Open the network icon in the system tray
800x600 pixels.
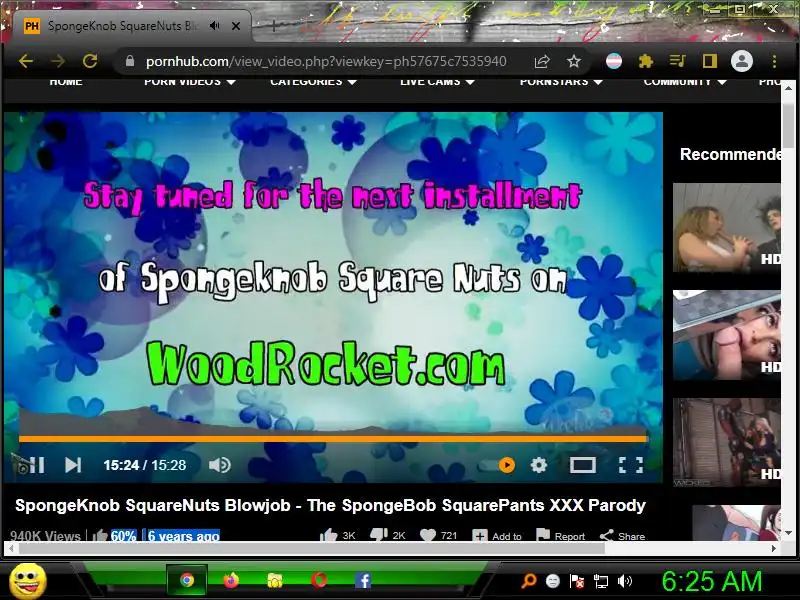click(601, 581)
